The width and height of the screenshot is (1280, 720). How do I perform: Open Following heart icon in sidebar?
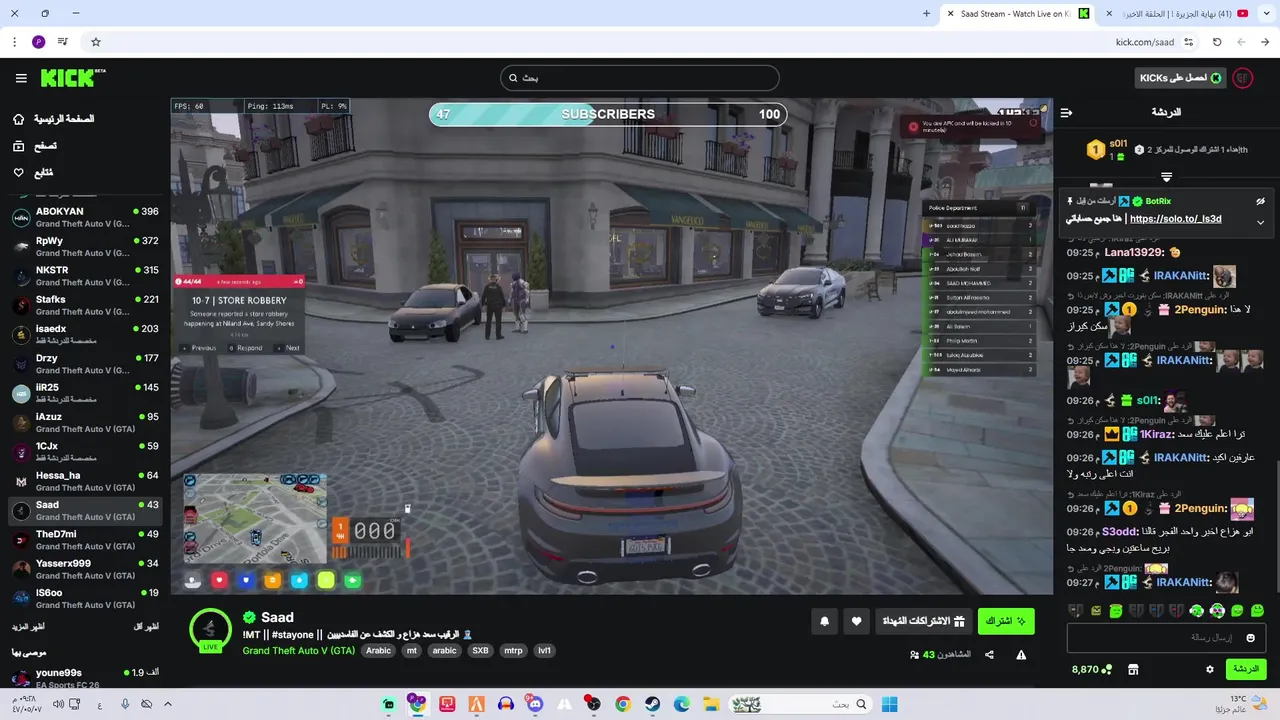(x=19, y=173)
